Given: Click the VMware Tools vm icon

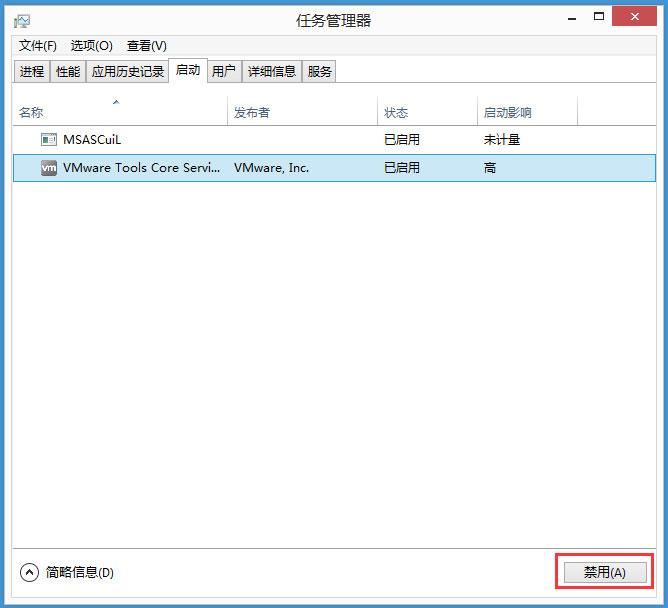Looking at the screenshot, I should click(x=49, y=167).
